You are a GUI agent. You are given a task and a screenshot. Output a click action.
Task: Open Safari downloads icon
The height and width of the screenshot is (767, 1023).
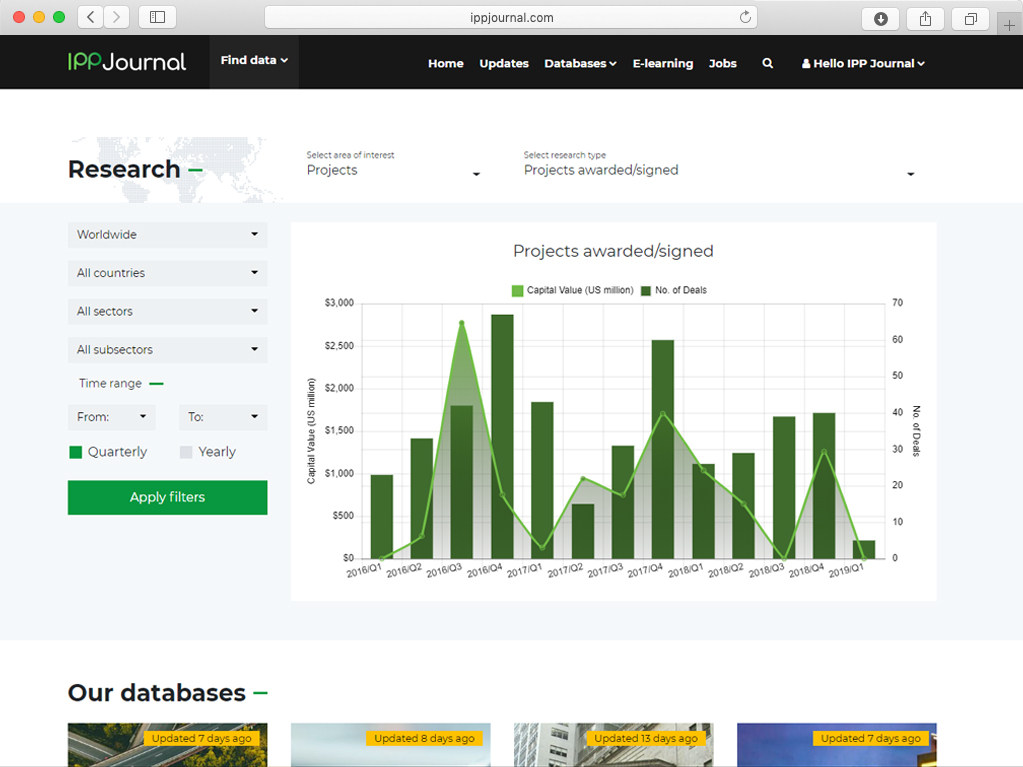pos(880,18)
